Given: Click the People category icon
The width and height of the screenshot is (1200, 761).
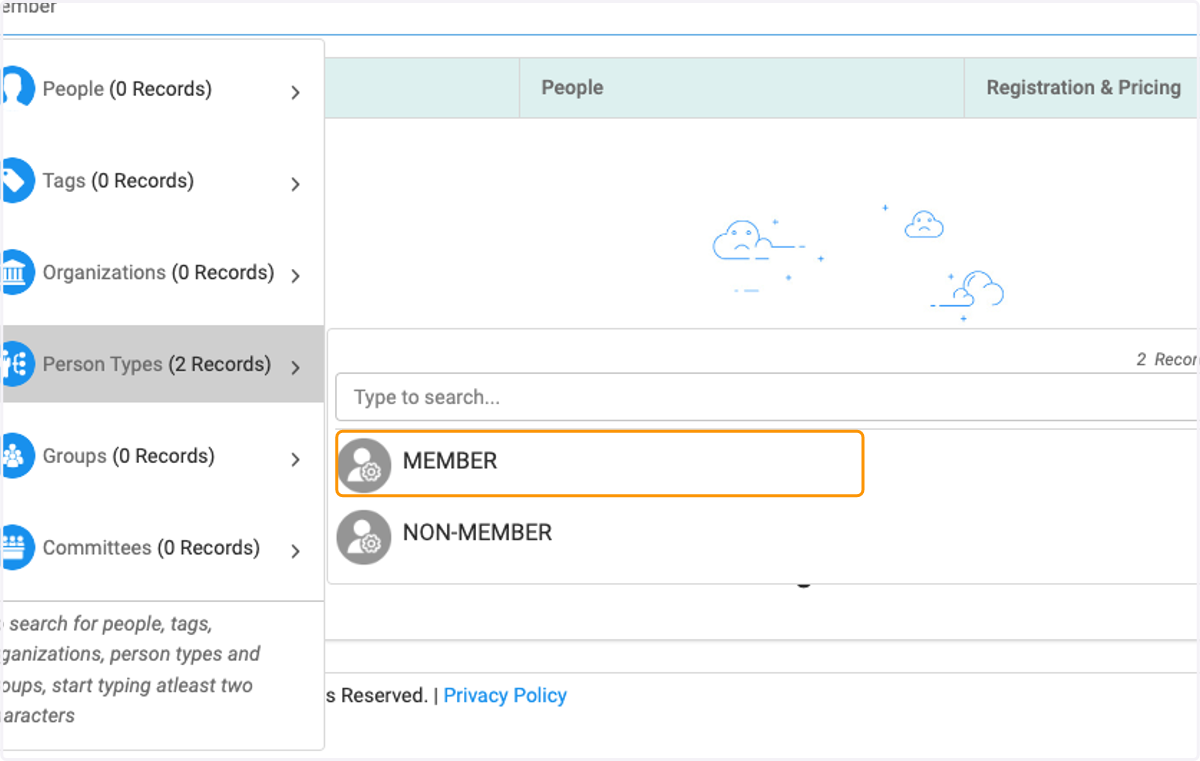Looking at the screenshot, I should 18,88.
